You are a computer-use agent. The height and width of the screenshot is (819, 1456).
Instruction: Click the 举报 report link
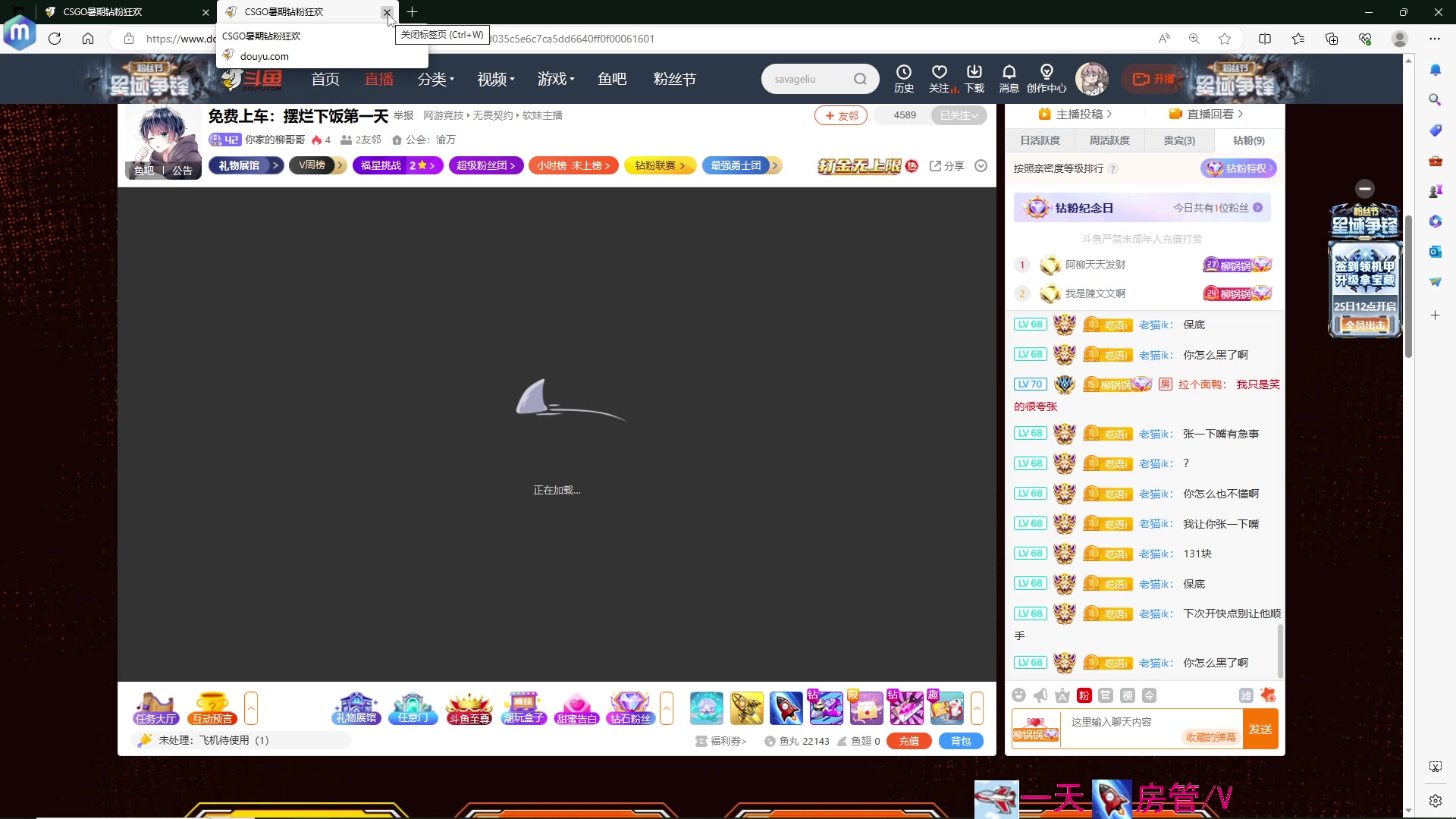pyautogui.click(x=403, y=115)
